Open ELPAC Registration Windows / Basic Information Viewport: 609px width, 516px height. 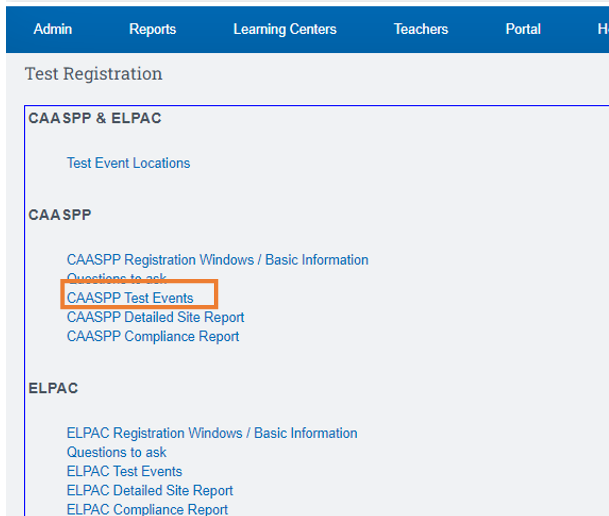(212, 433)
